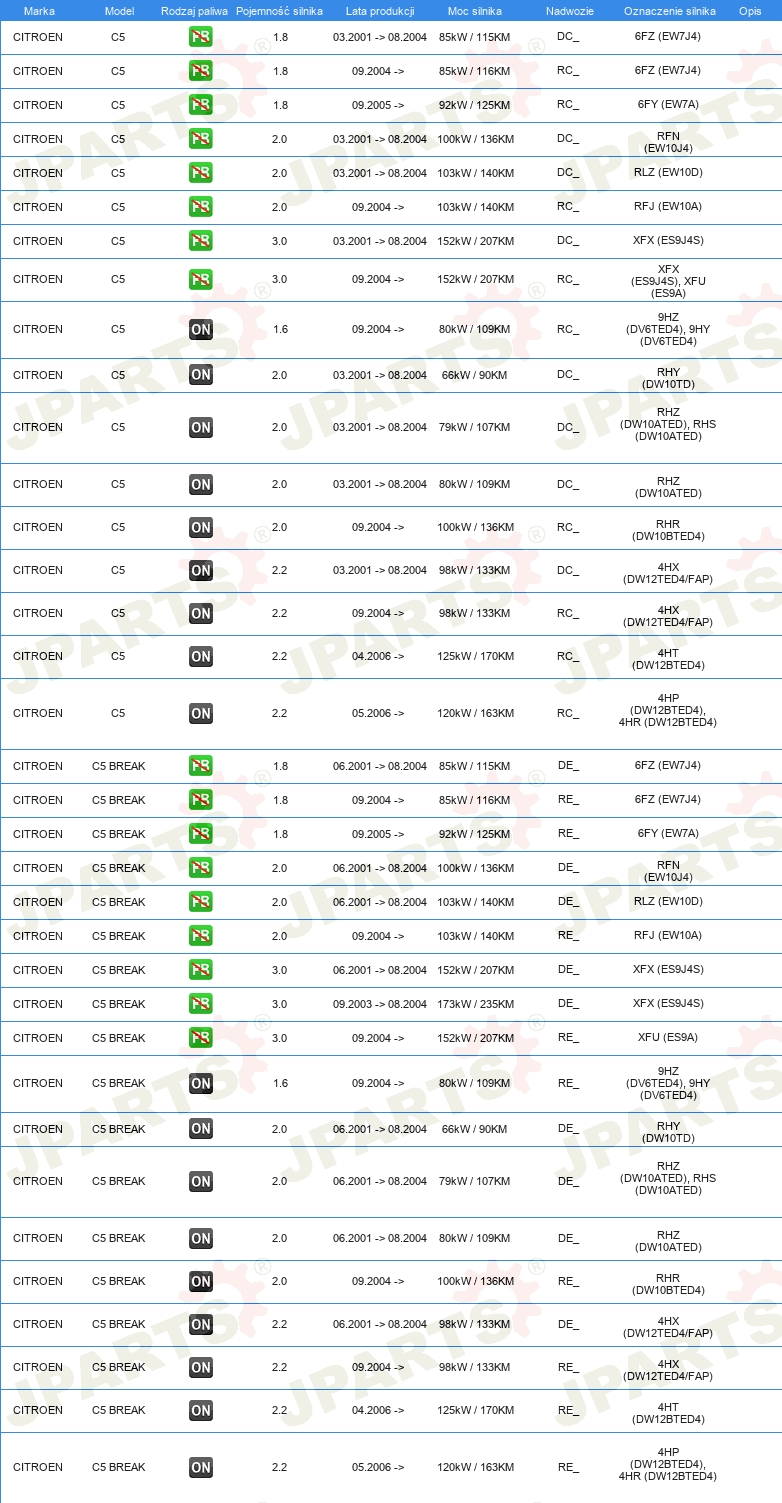Click the PB icon in the DC_ RFN (EW10J4) row
This screenshot has width=782, height=1503.
coord(200,139)
